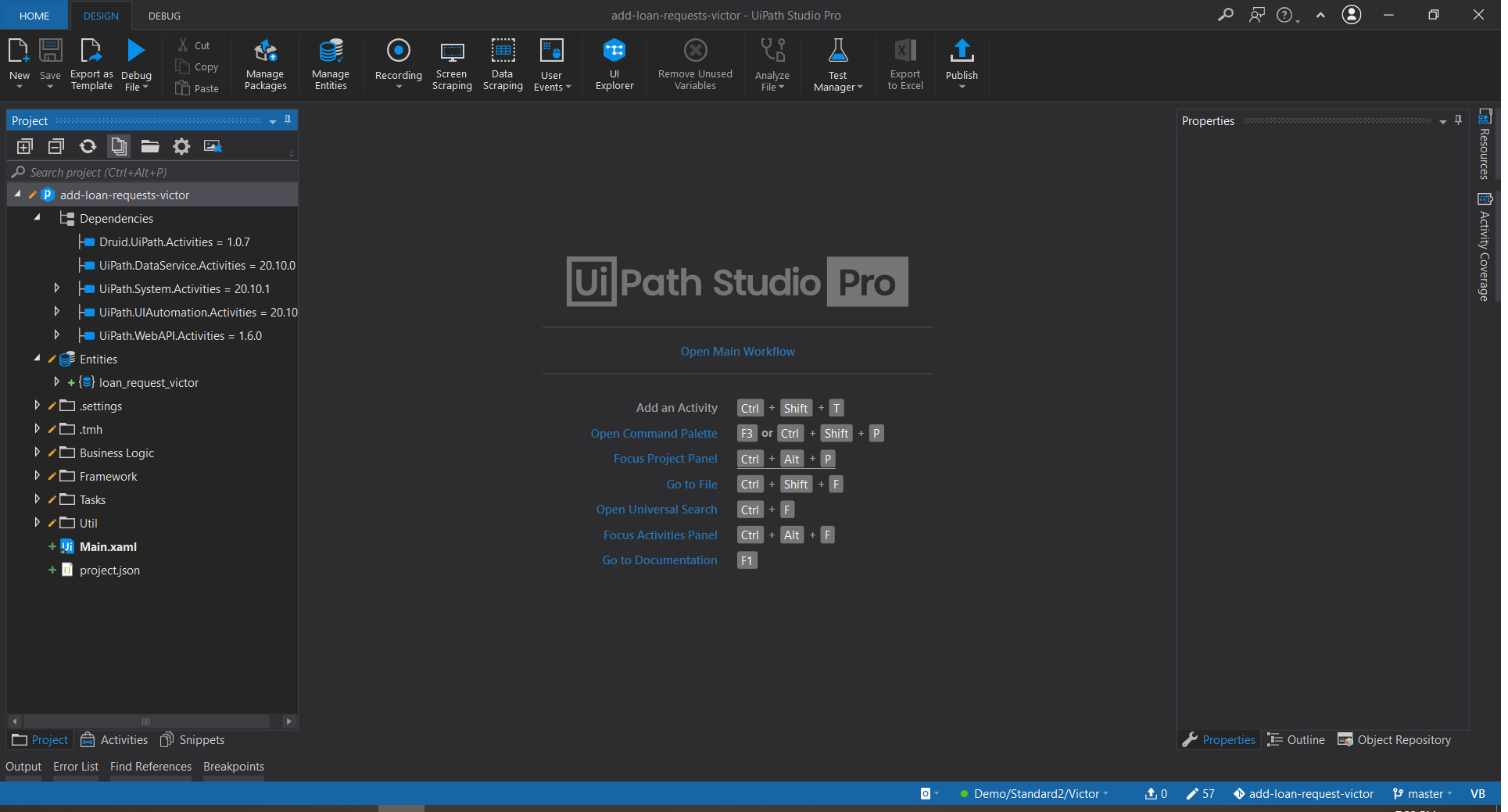Open Project Settings gear icon

[x=181, y=146]
